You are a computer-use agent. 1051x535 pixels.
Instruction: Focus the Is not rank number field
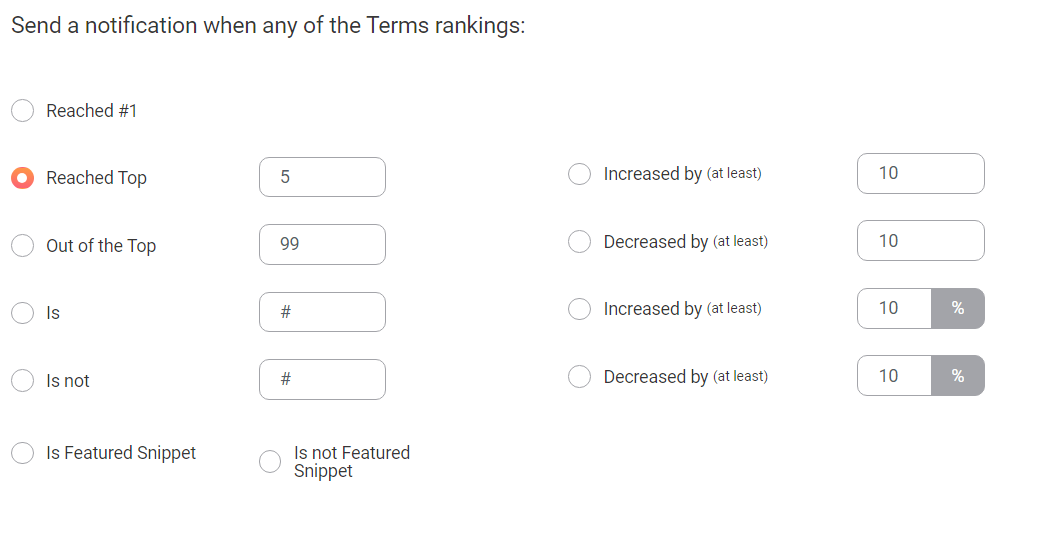pyautogui.click(x=322, y=379)
